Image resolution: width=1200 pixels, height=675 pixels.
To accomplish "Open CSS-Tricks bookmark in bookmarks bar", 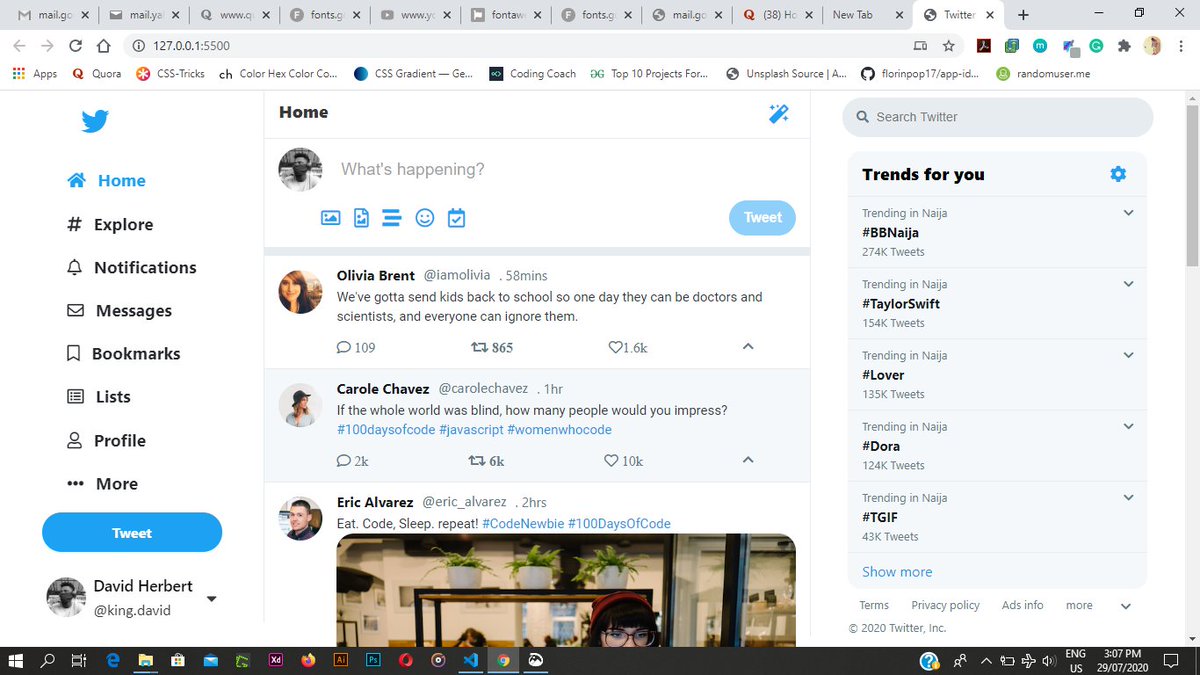I will coord(171,74).
